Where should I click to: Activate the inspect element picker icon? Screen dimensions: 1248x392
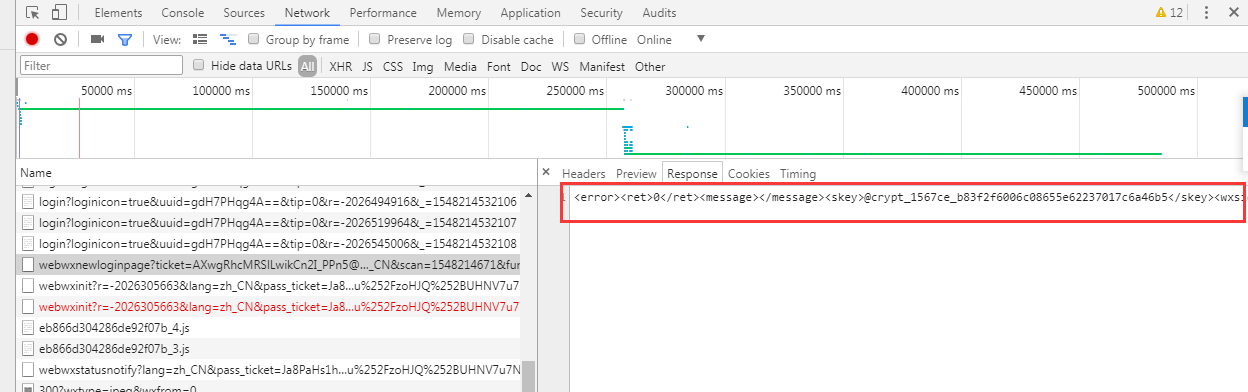point(33,13)
